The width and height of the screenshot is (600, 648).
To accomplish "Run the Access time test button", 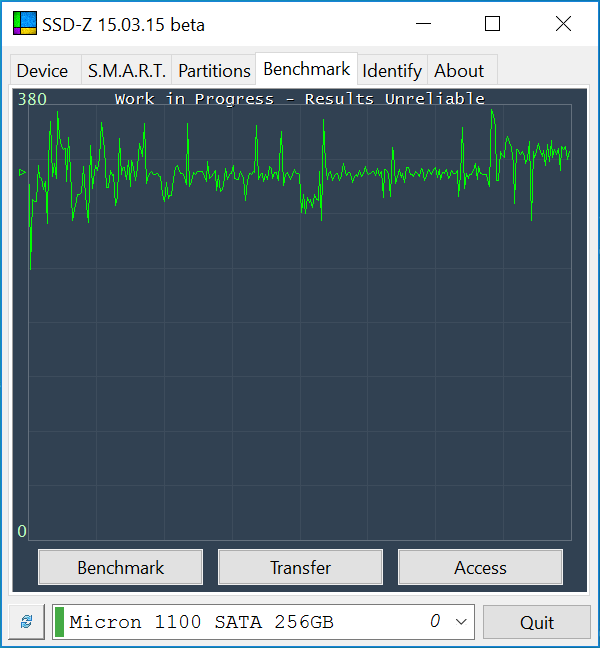I will [480, 567].
